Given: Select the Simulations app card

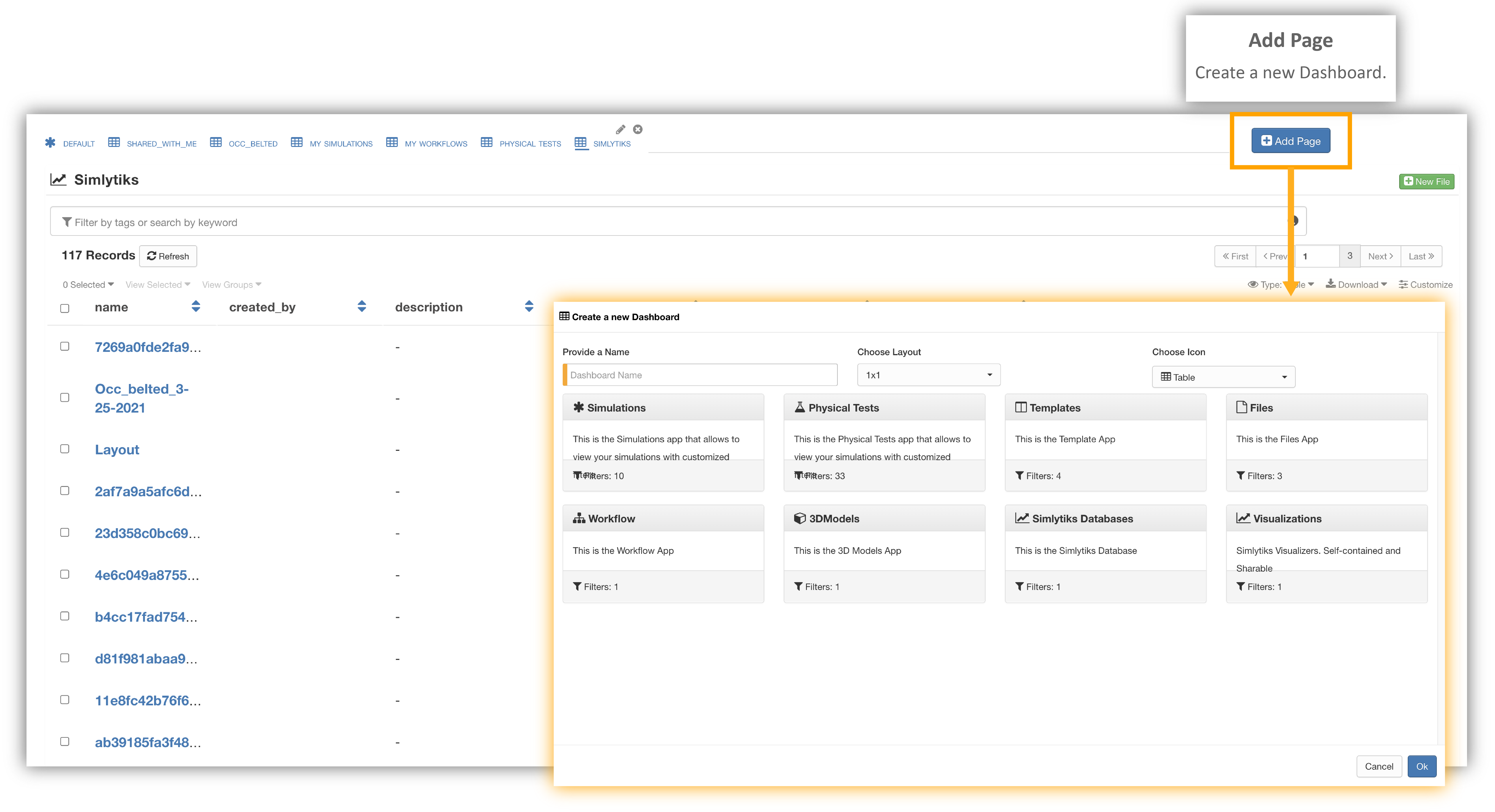Looking at the screenshot, I should [663, 442].
